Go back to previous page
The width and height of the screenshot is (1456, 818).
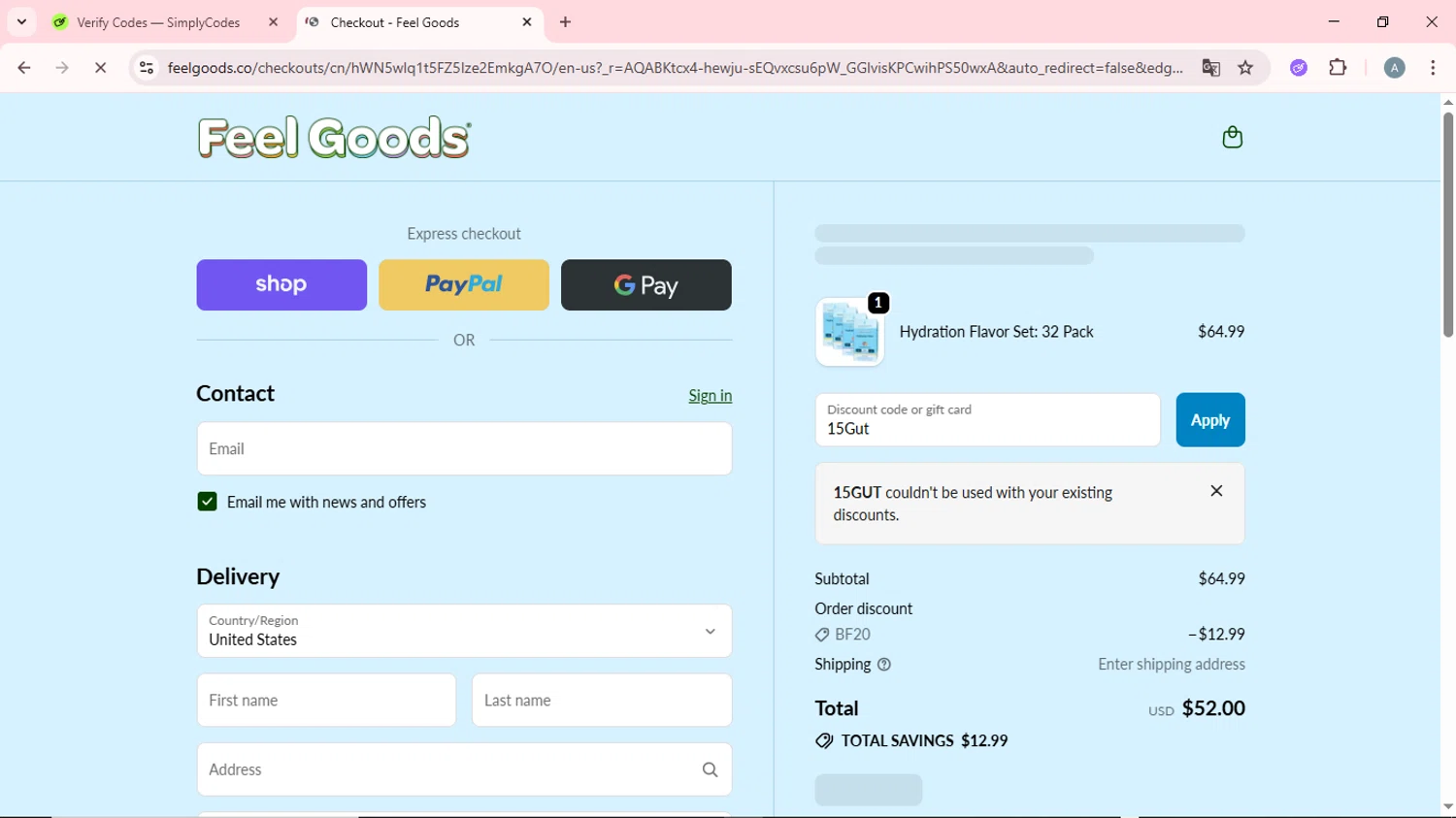[x=24, y=68]
